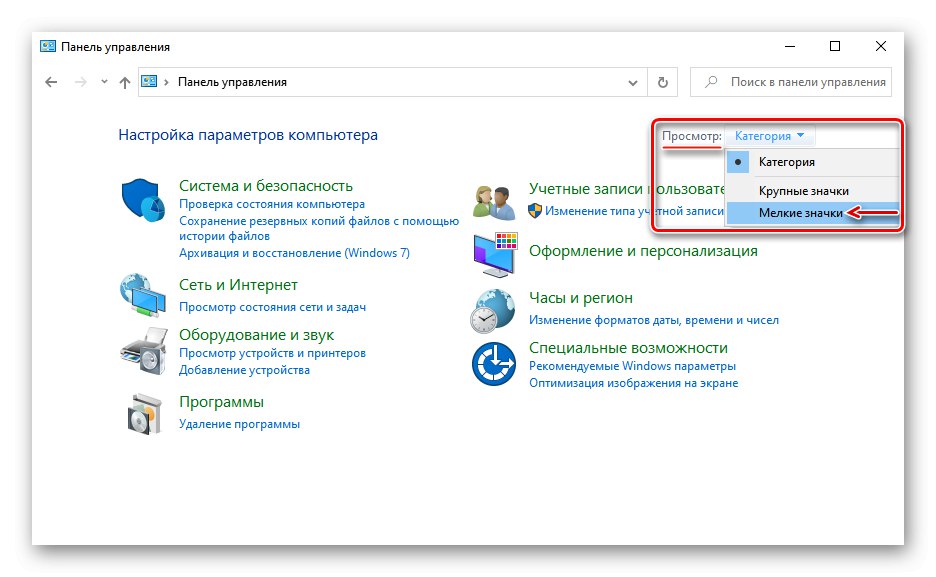Click the search magnifier icon

pyautogui.click(x=710, y=82)
